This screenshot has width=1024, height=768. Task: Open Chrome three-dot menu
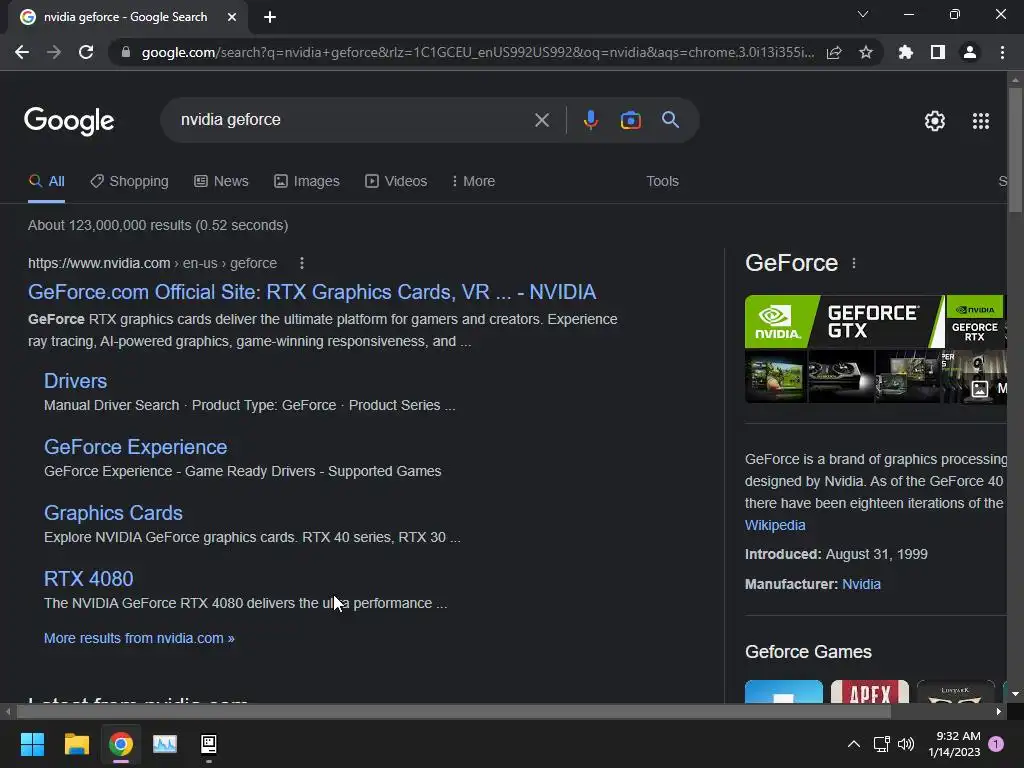pyautogui.click(x=1002, y=52)
